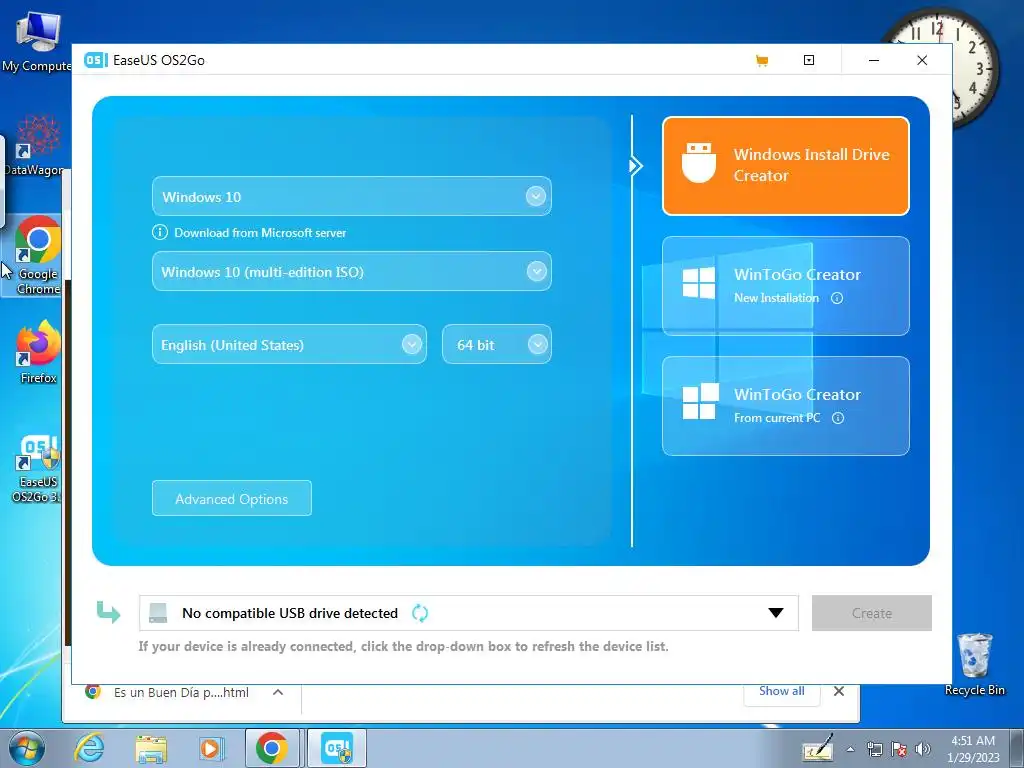Select WinToGo Creator From current PC option

coord(786,406)
